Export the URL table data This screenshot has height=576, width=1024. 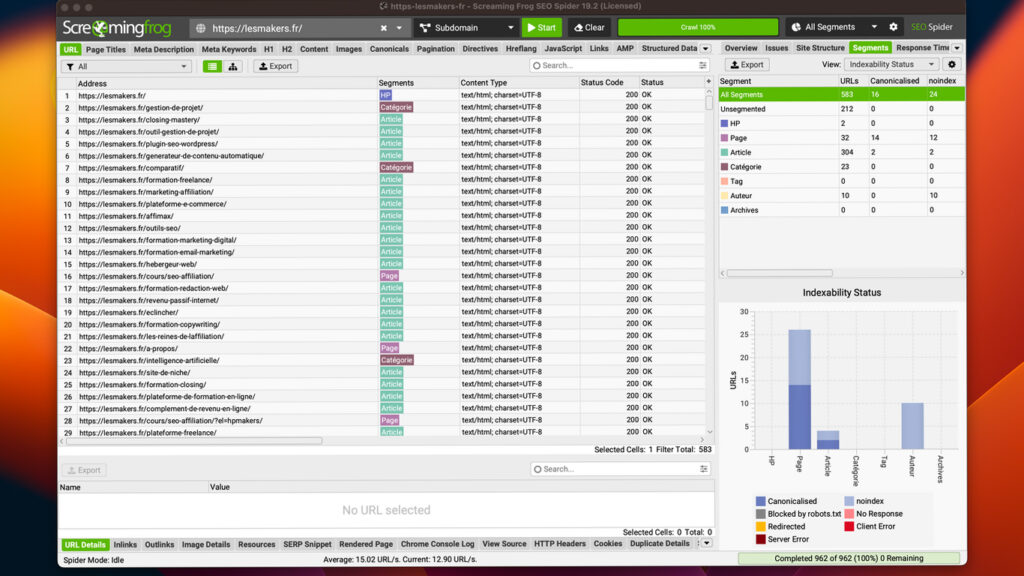276,66
